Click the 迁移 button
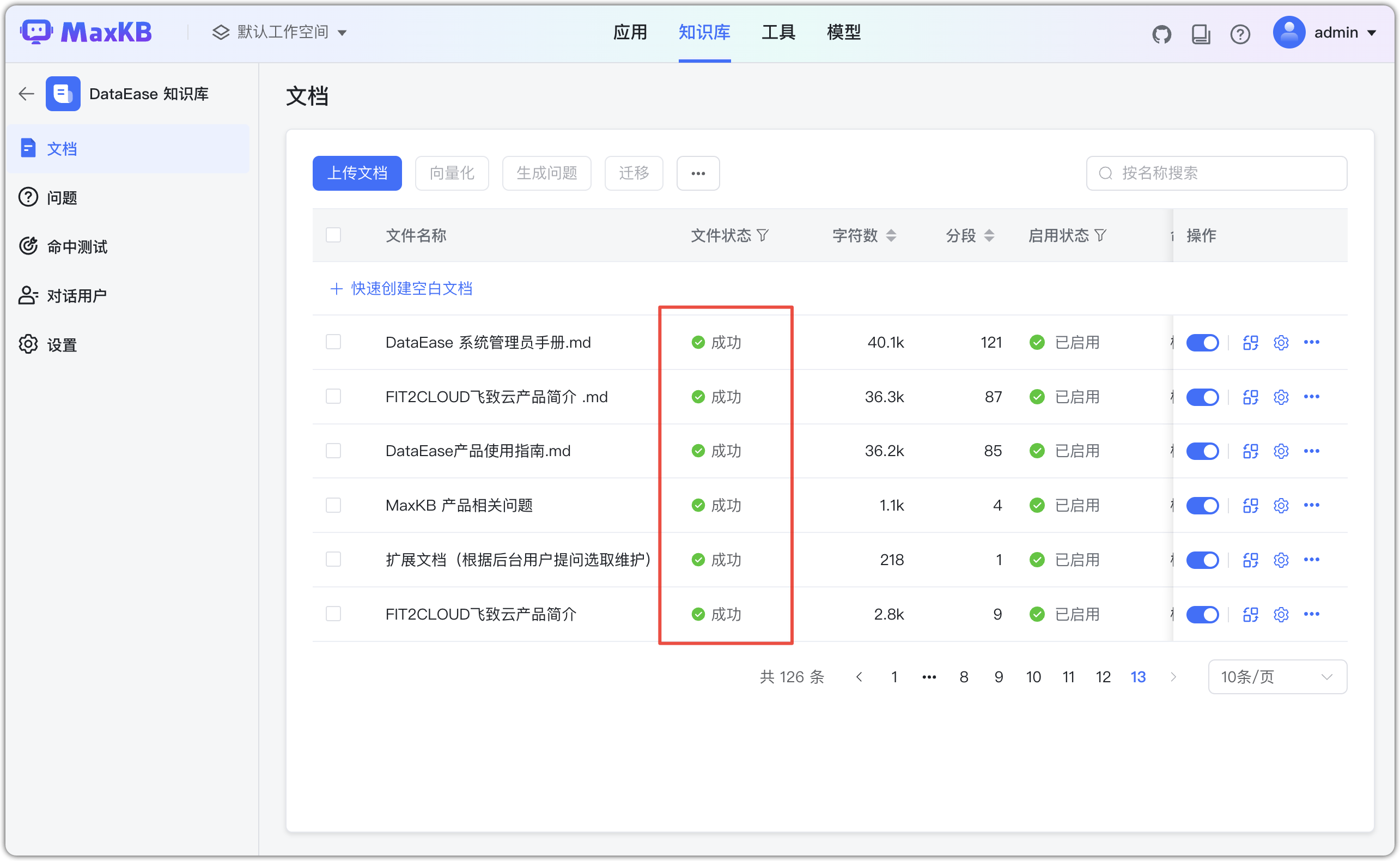 point(634,173)
